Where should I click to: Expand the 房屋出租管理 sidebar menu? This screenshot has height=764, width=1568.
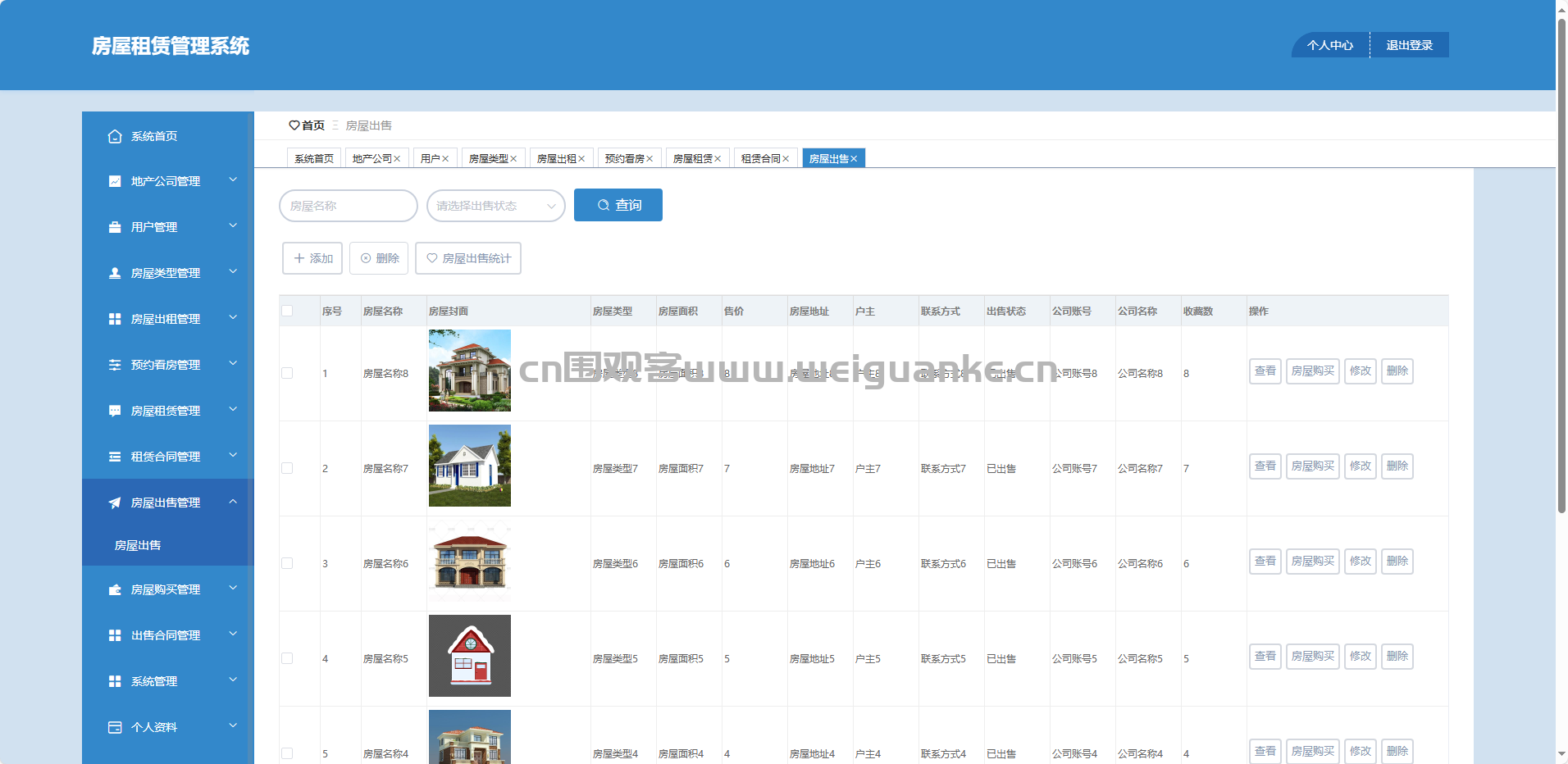point(233,317)
